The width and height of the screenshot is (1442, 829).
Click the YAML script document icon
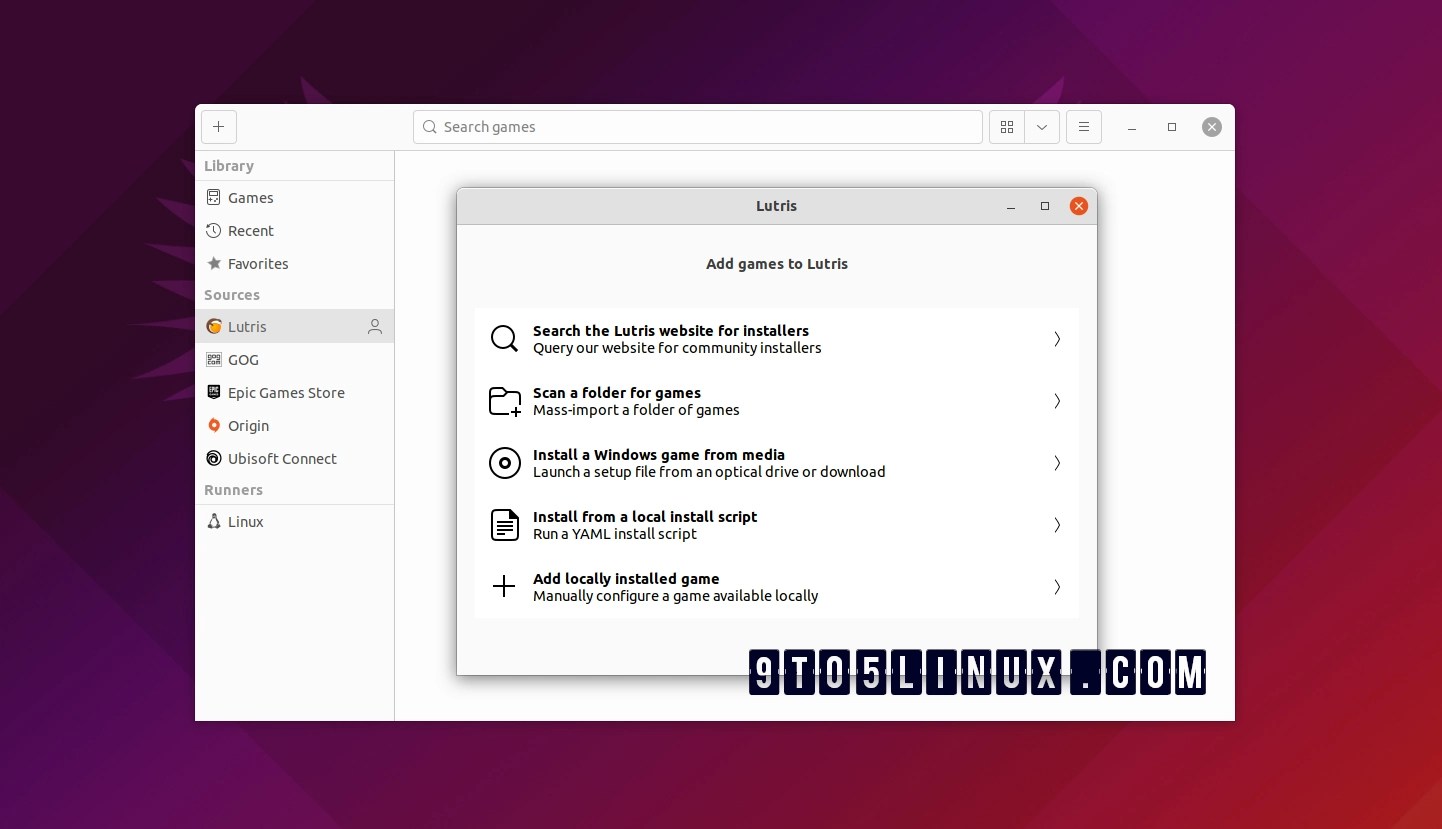click(505, 525)
